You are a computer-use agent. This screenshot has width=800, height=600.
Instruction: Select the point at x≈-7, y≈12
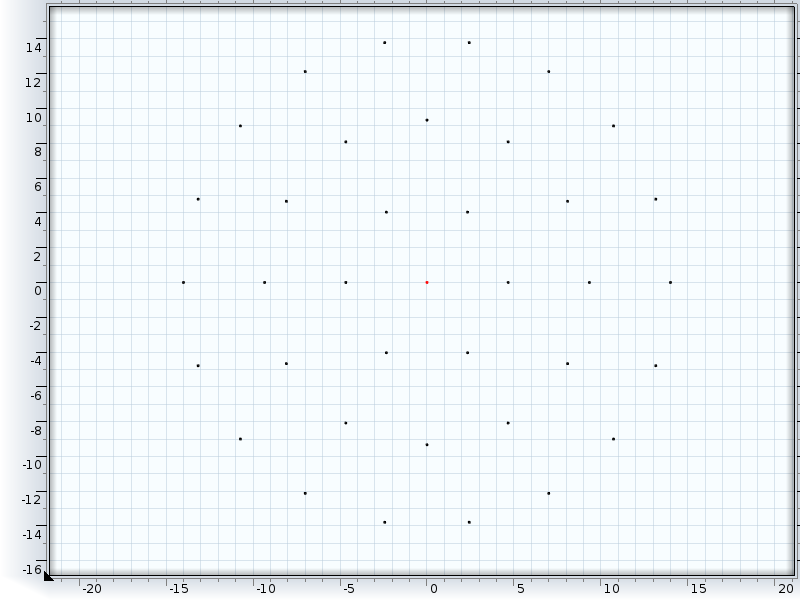[x=305, y=71]
